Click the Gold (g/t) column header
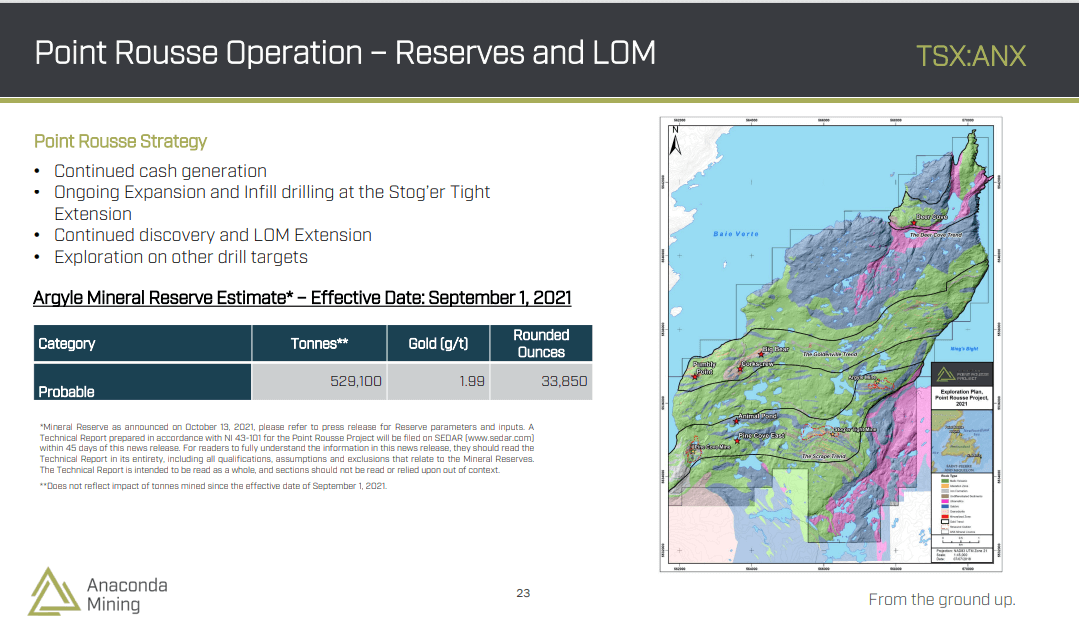This screenshot has height=617, width=1079. pyautogui.click(x=438, y=343)
